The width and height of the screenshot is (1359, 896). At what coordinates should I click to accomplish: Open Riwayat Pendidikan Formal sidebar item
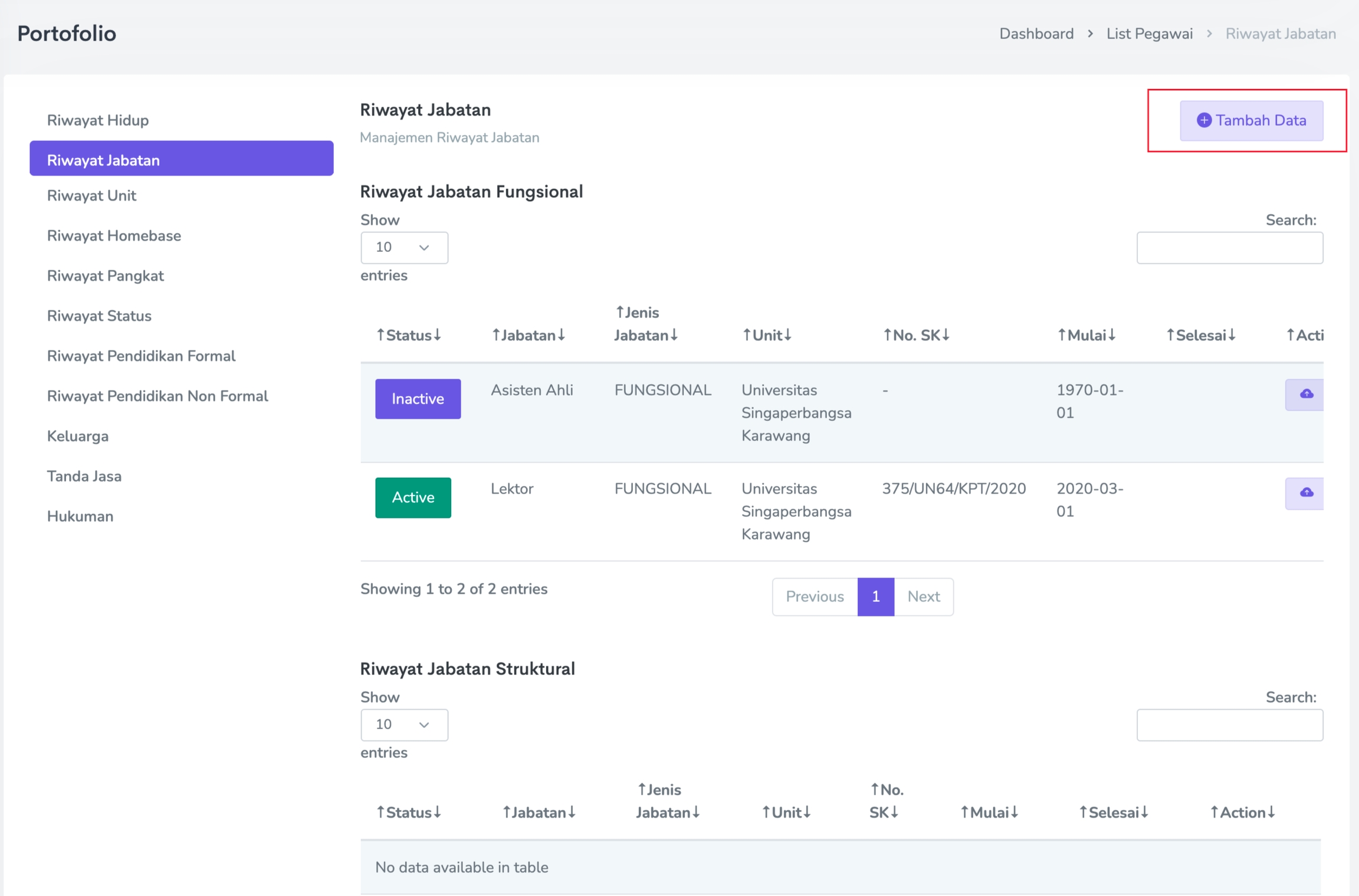point(141,356)
